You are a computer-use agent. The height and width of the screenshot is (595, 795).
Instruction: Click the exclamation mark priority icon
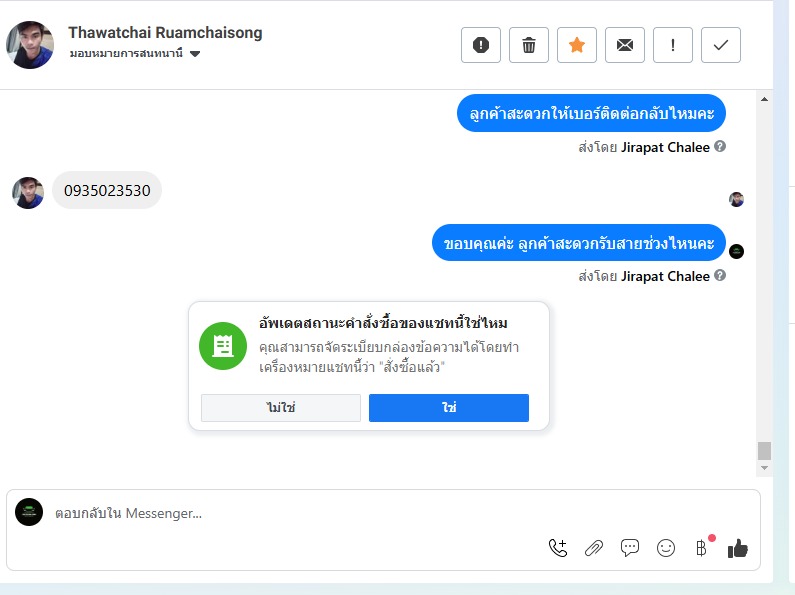point(673,45)
